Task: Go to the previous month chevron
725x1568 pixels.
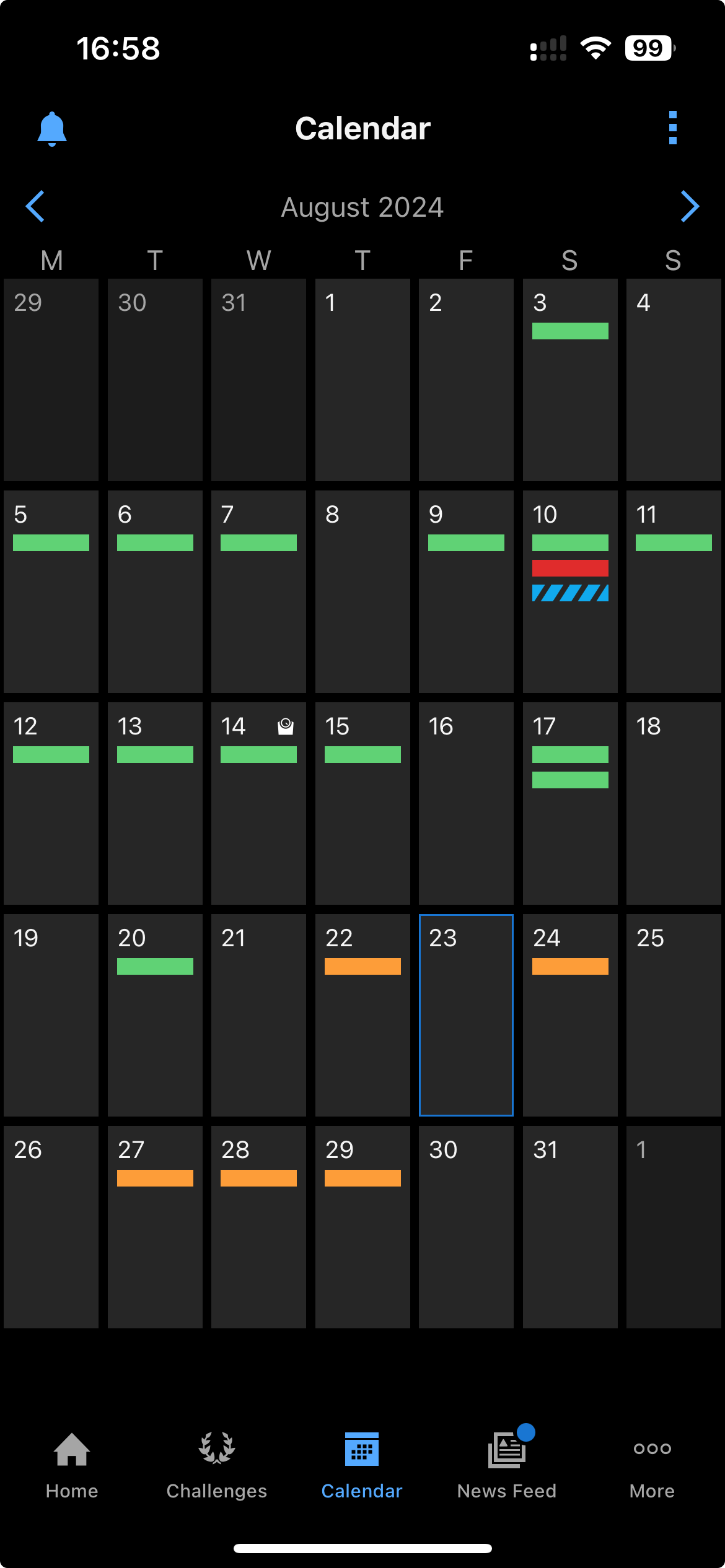Action: [x=35, y=206]
